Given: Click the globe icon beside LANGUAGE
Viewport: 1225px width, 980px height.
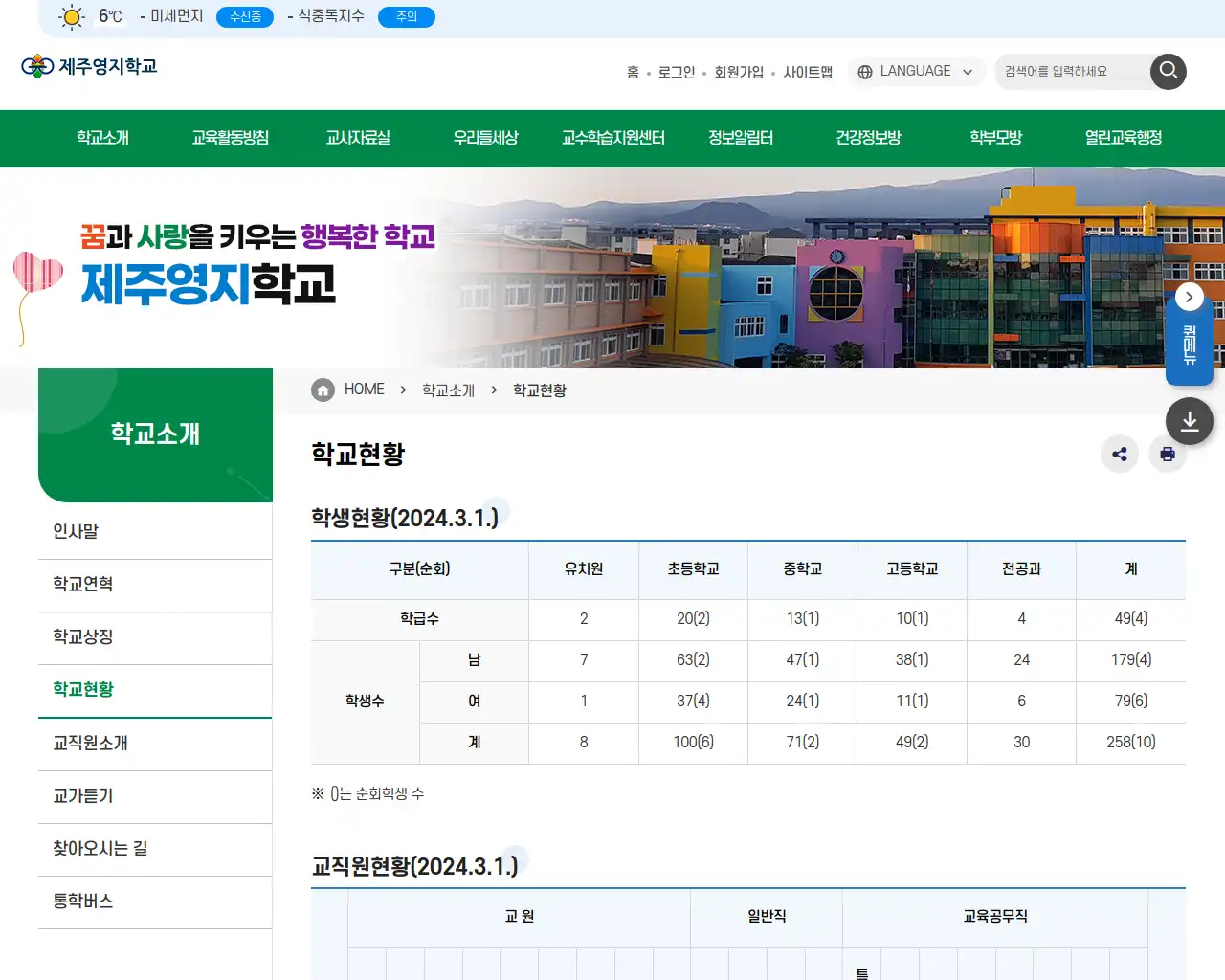Looking at the screenshot, I should pyautogui.click(x=865, y=72).
